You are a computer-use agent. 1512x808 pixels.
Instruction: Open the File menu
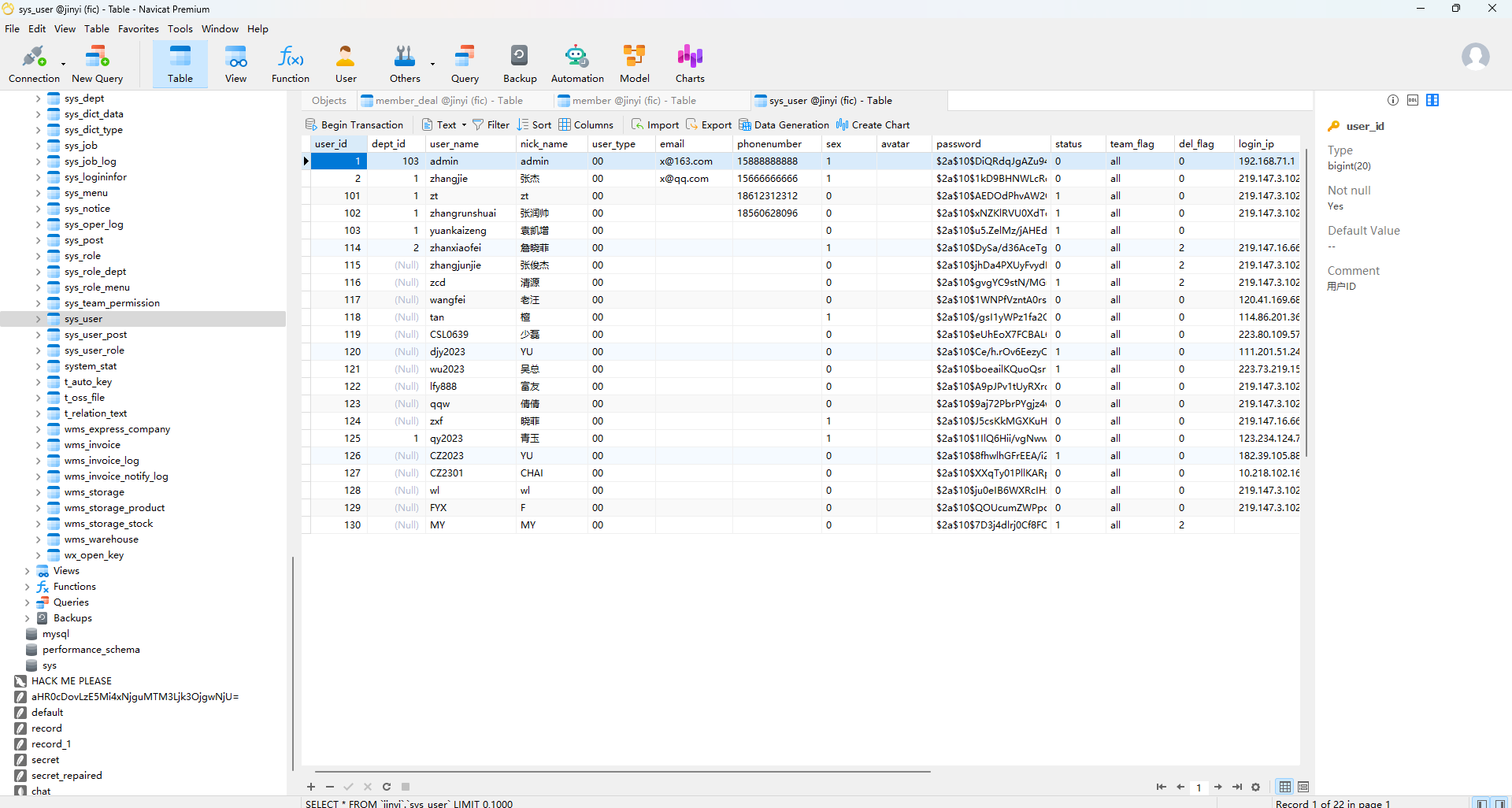[x=12, y=28]
